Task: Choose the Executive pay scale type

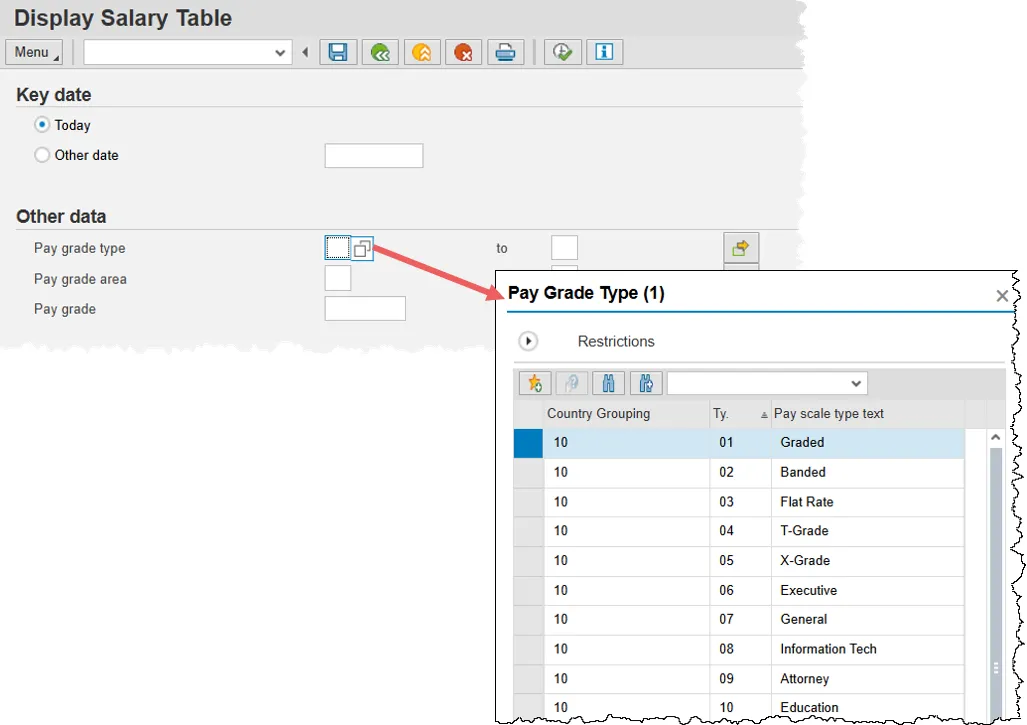Action: [808, 590]
